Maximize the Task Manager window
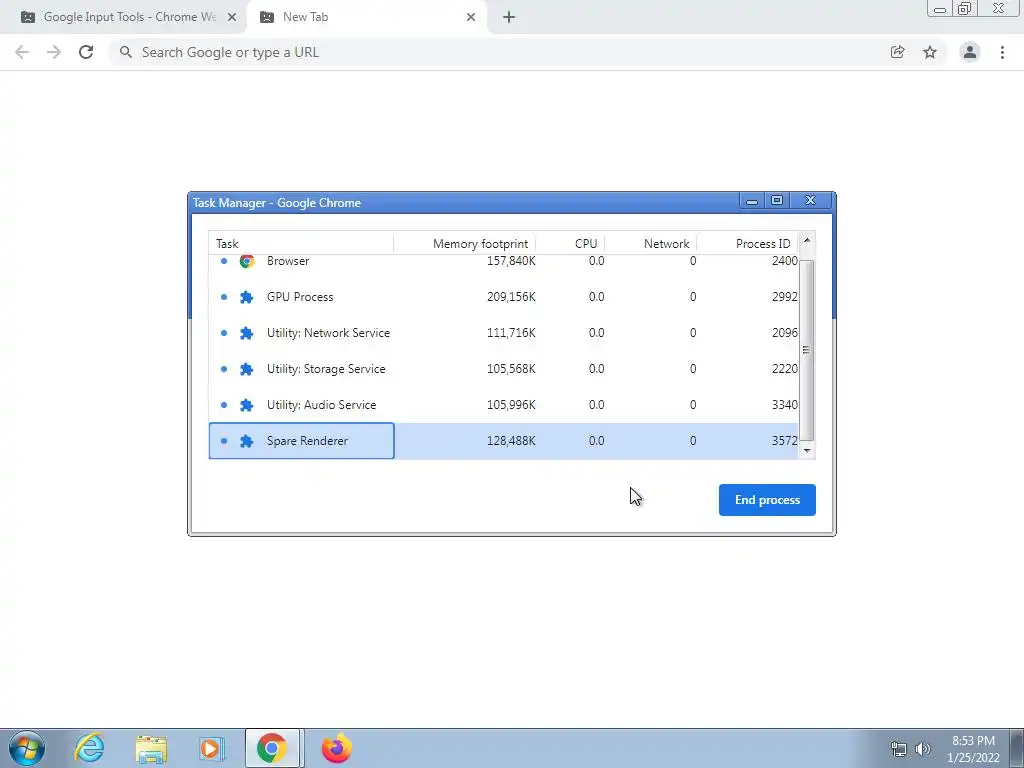This screenshot has height=768, width=1024. (x=776, y=201)
